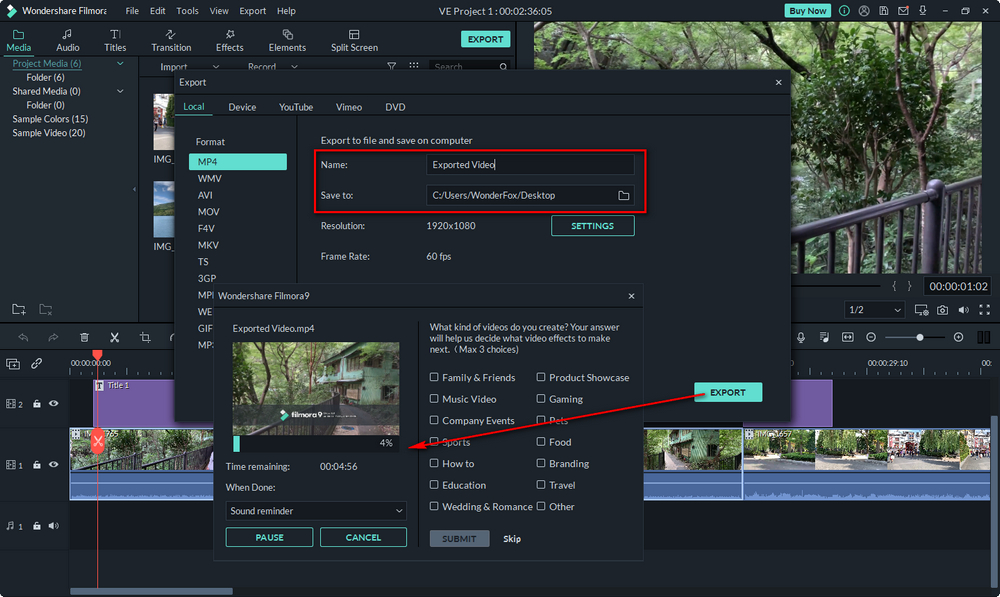Switch to the Device export tab
The image size is (1000, 597).
(242, 107)
